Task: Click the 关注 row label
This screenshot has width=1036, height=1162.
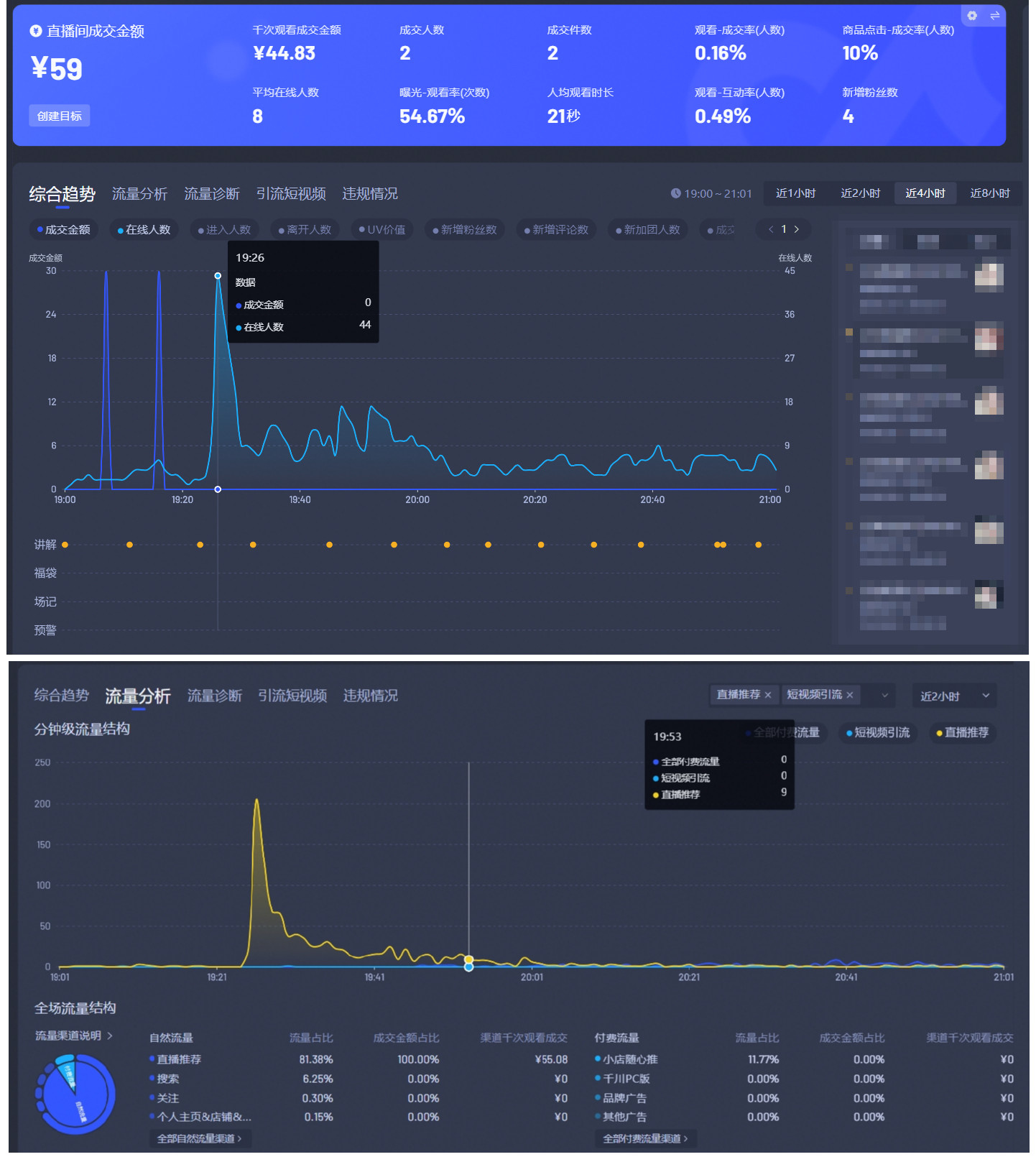Action: [x=168, y=1098]
